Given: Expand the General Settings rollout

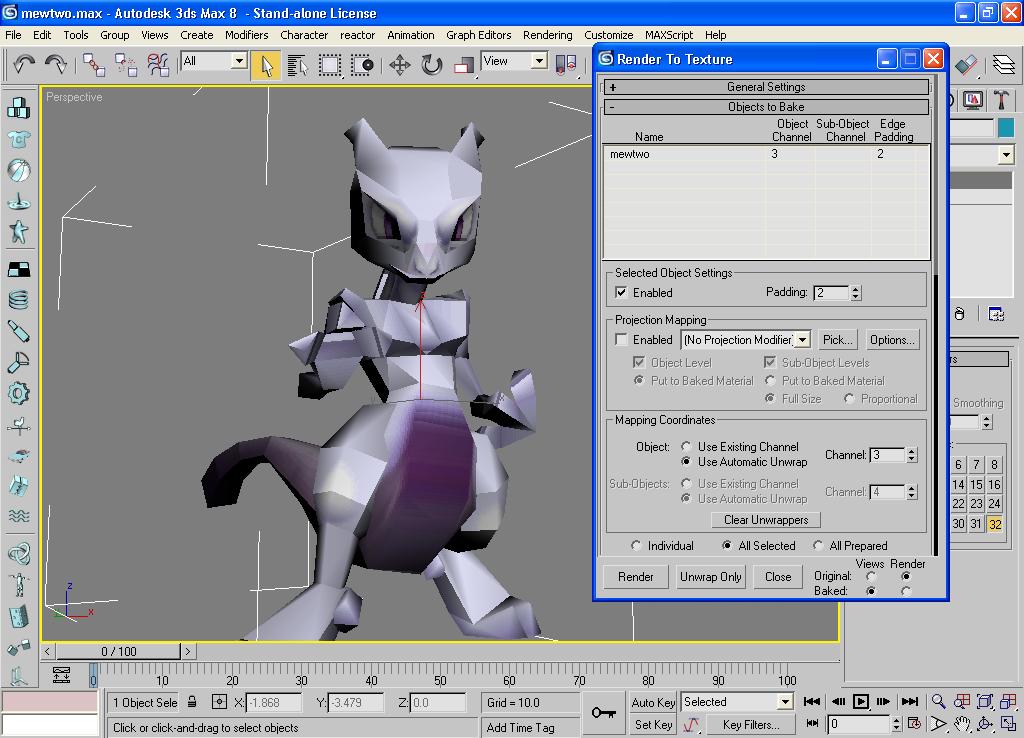Looking at the screenshot, I should point(766,87).
